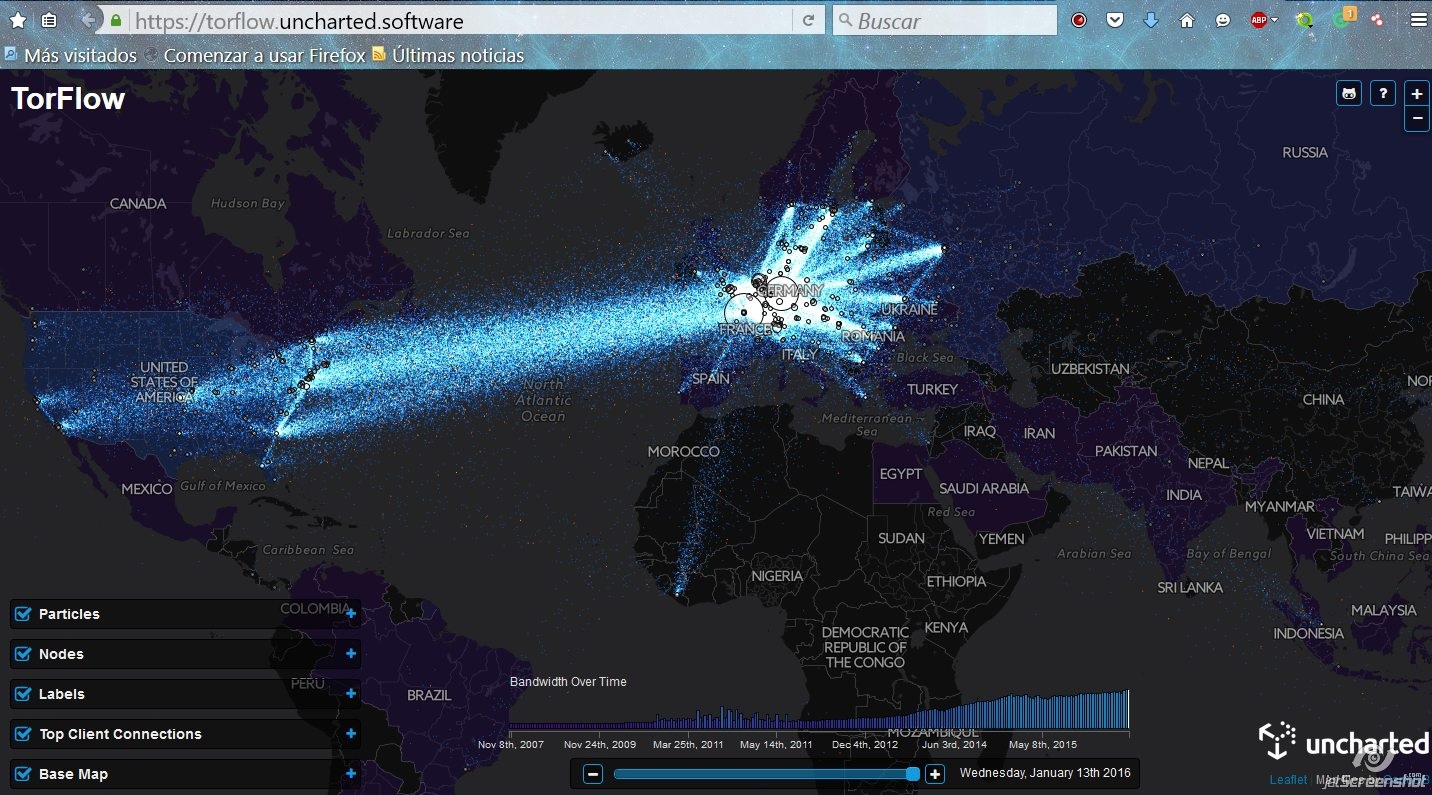1432x795 pixels.
Task: Uncheck Top Client Connections checkbox
Action: [24, 734]
